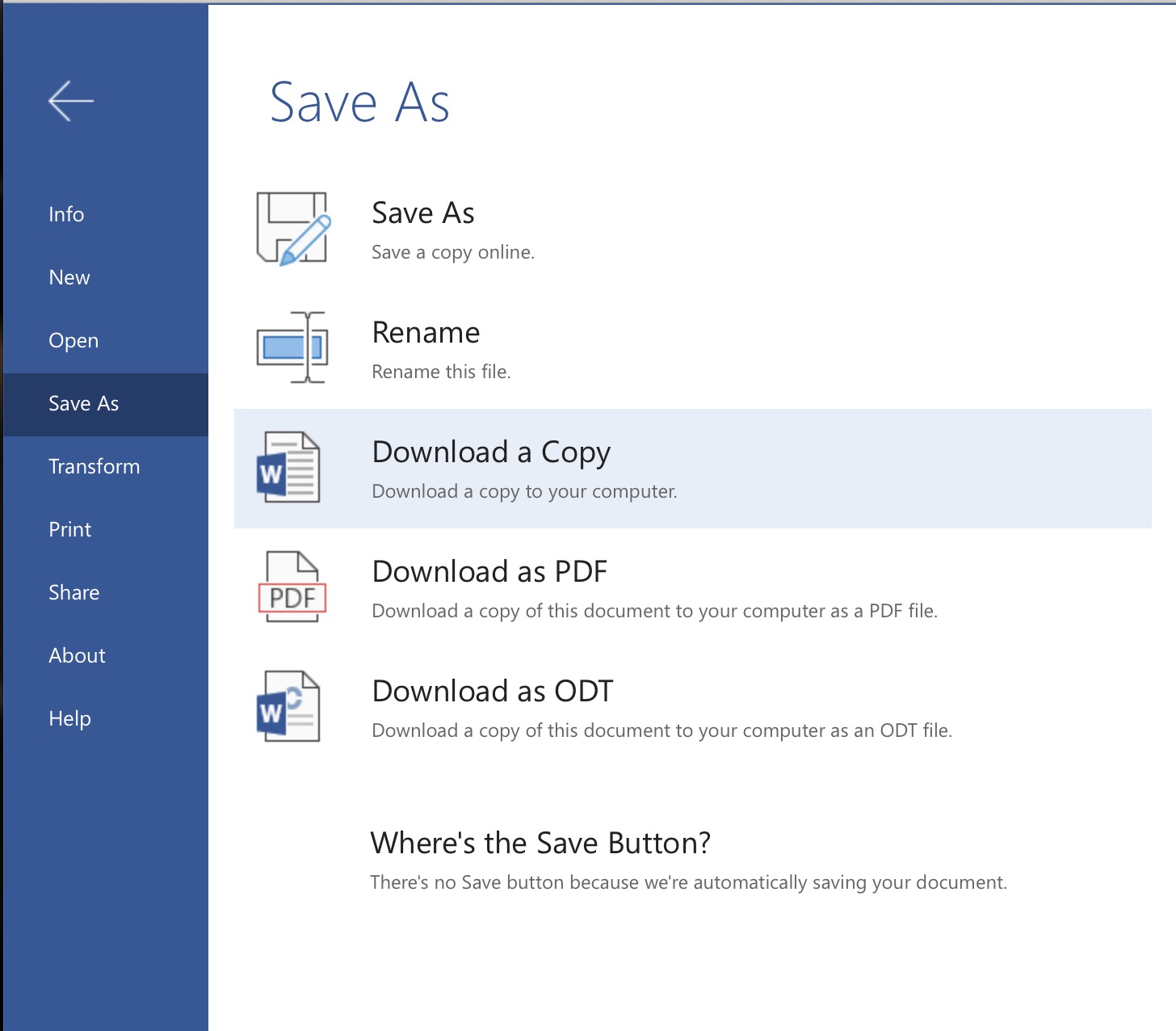This screenshot has height=1031, width=1176.
Task: Choose Open in the sidebar
Action: point(106,340)
